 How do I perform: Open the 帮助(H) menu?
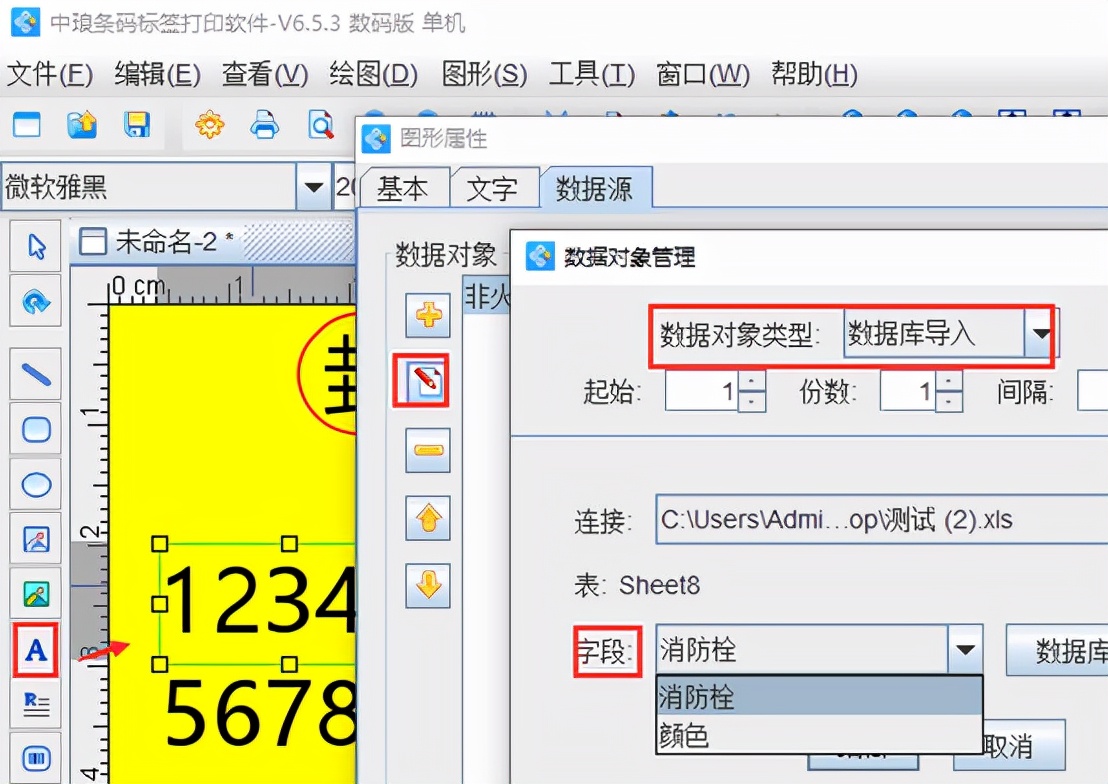click(x=814, y=74)
